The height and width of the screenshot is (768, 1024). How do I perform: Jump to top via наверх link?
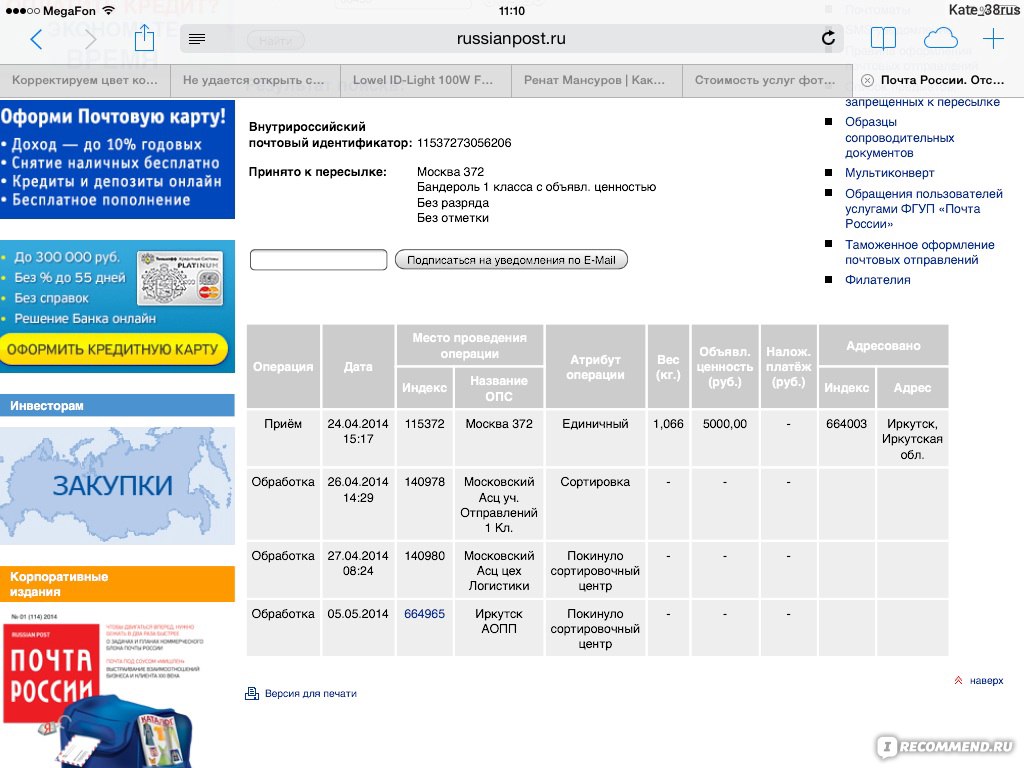point(985,680)
